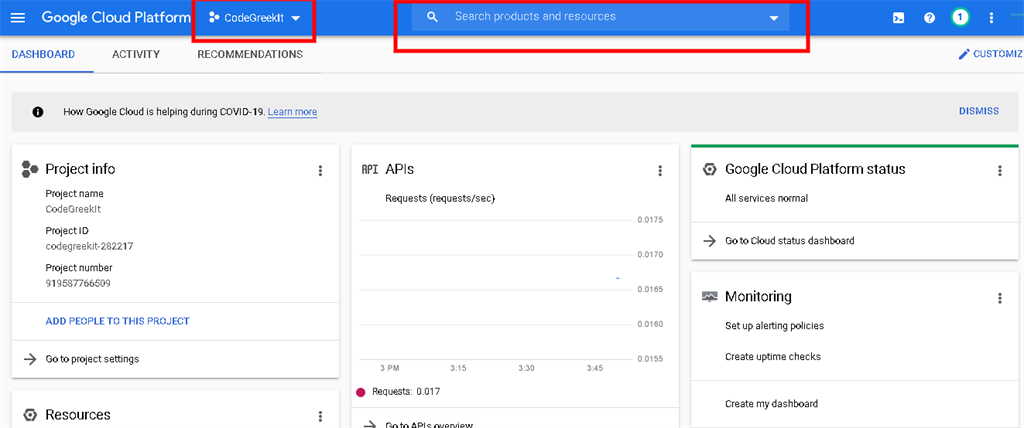Click the 0.0175 y-axis value
Image resolution: width=1024 pixels, height=428 pixels.
click(650, 220)
